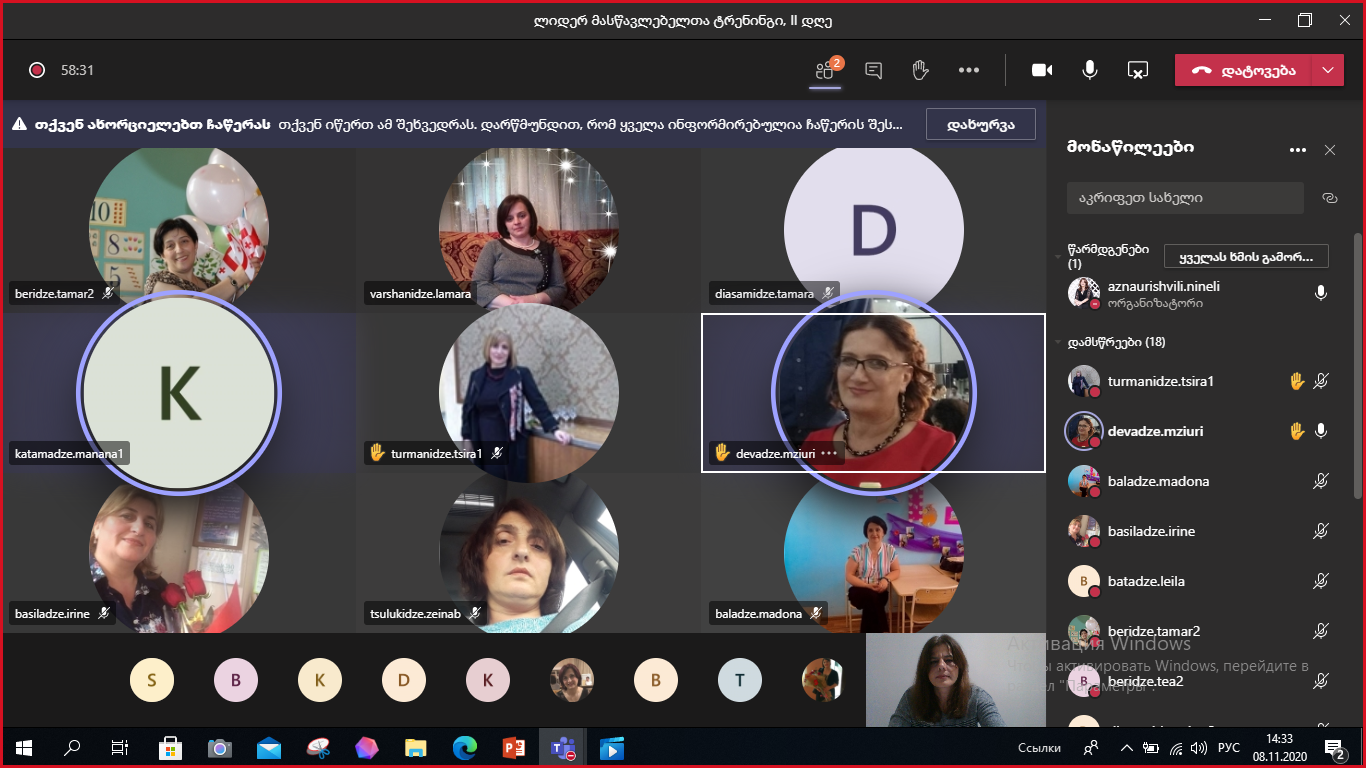Open the meeting chat conversation icon

tap(873, 70)
